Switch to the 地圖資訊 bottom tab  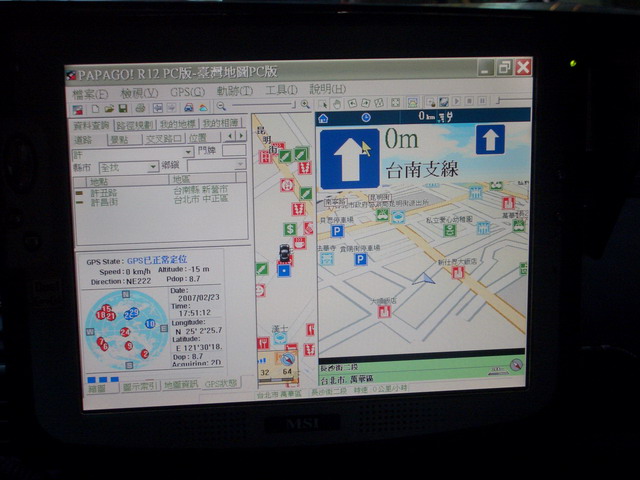[181, 384]
